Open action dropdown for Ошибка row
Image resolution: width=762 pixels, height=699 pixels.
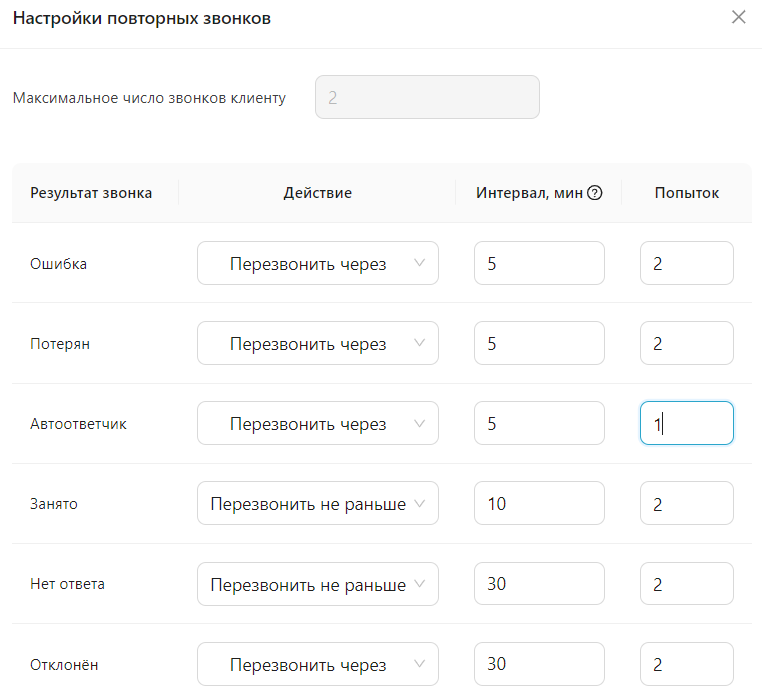(x=317, y=263)
